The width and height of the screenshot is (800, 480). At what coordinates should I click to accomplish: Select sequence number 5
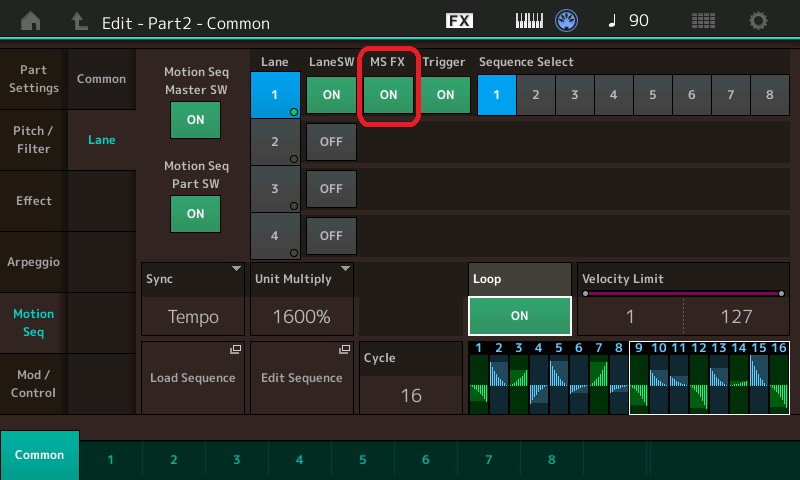tap(651, 95)
